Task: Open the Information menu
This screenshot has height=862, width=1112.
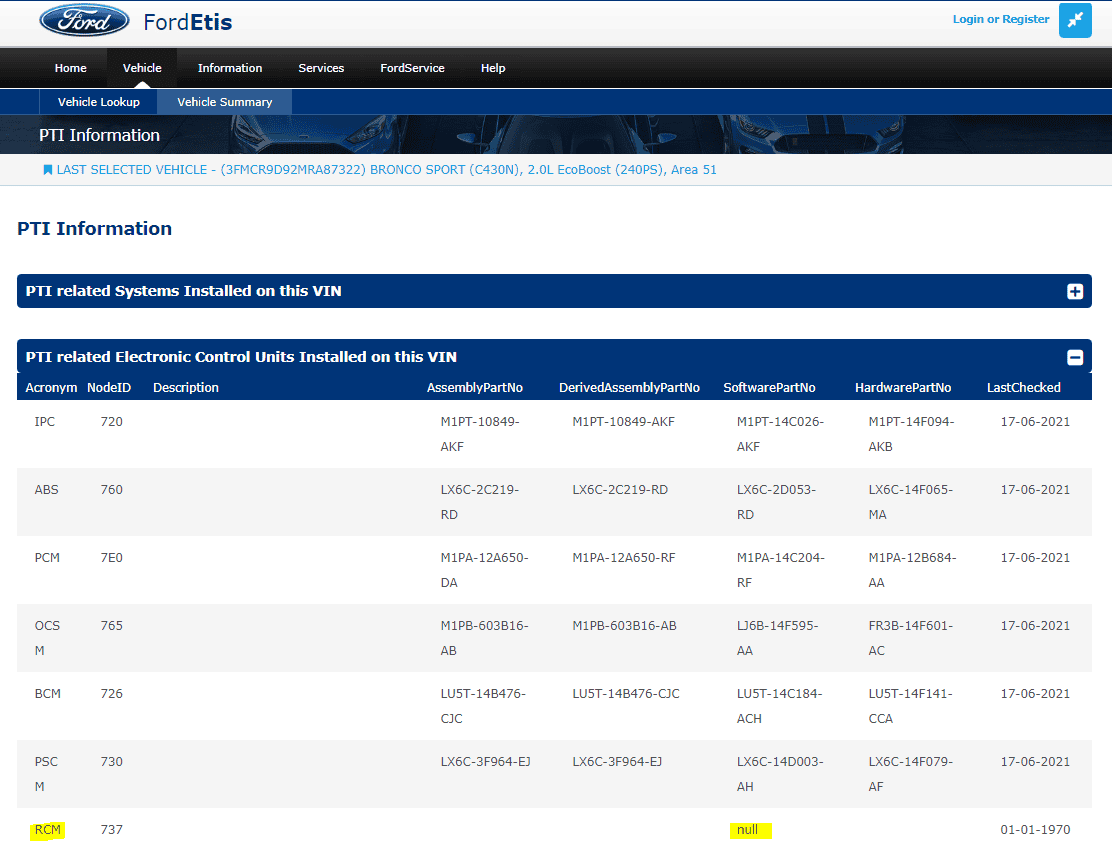Action: pyautogui.click(x=230, y=68)
